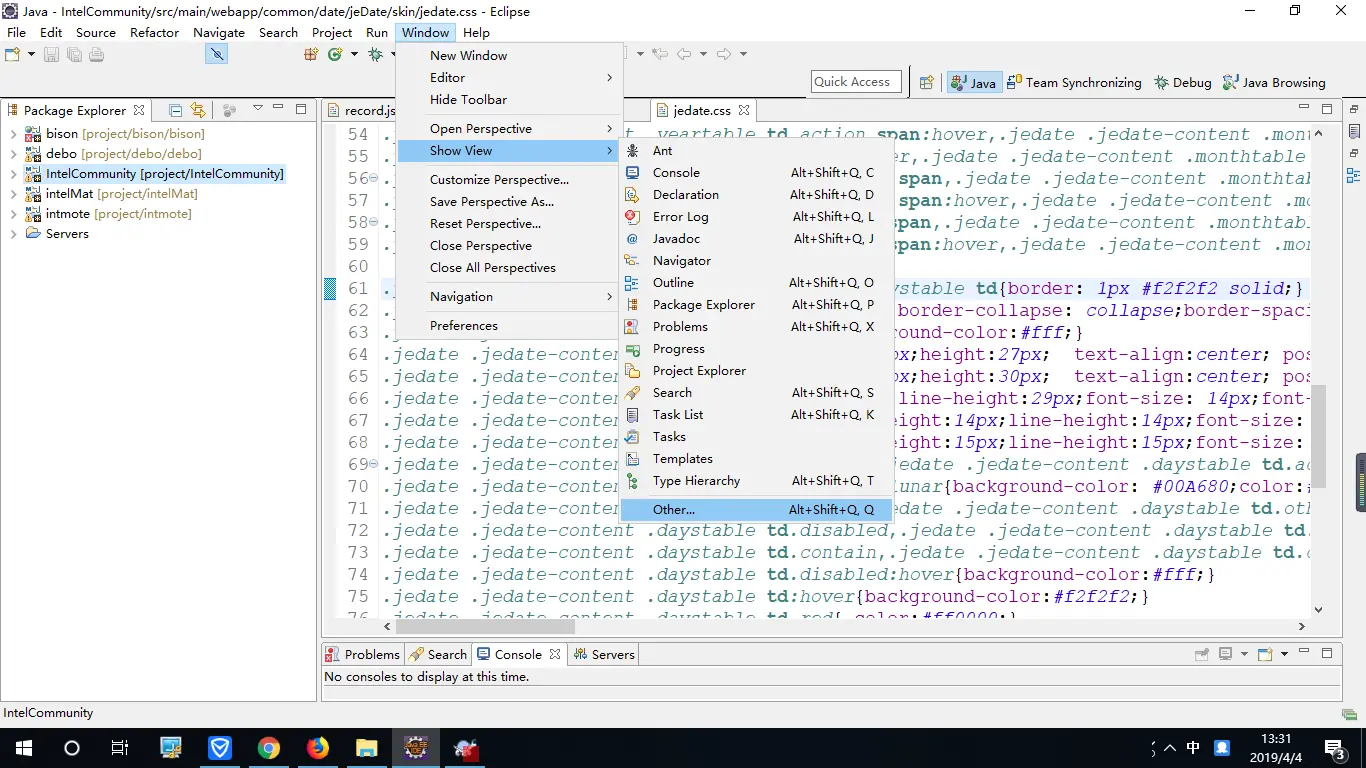Choose New Window from Window menu
The width and height of the screenshot is (1366, 768).
(x=509, y=55)
